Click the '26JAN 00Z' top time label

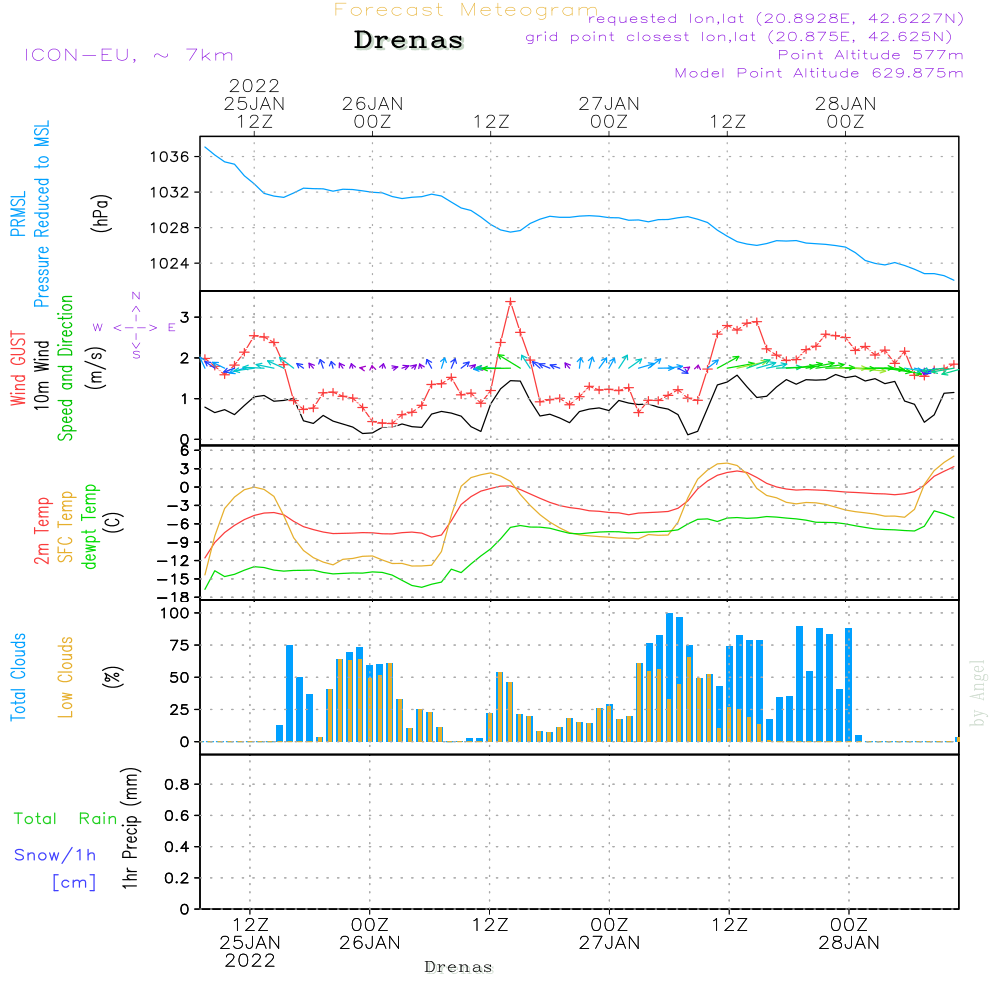point(372,112)
